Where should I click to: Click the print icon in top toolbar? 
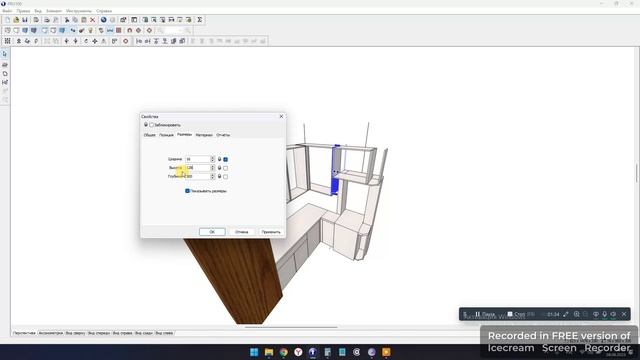click(x=47, y=20)
